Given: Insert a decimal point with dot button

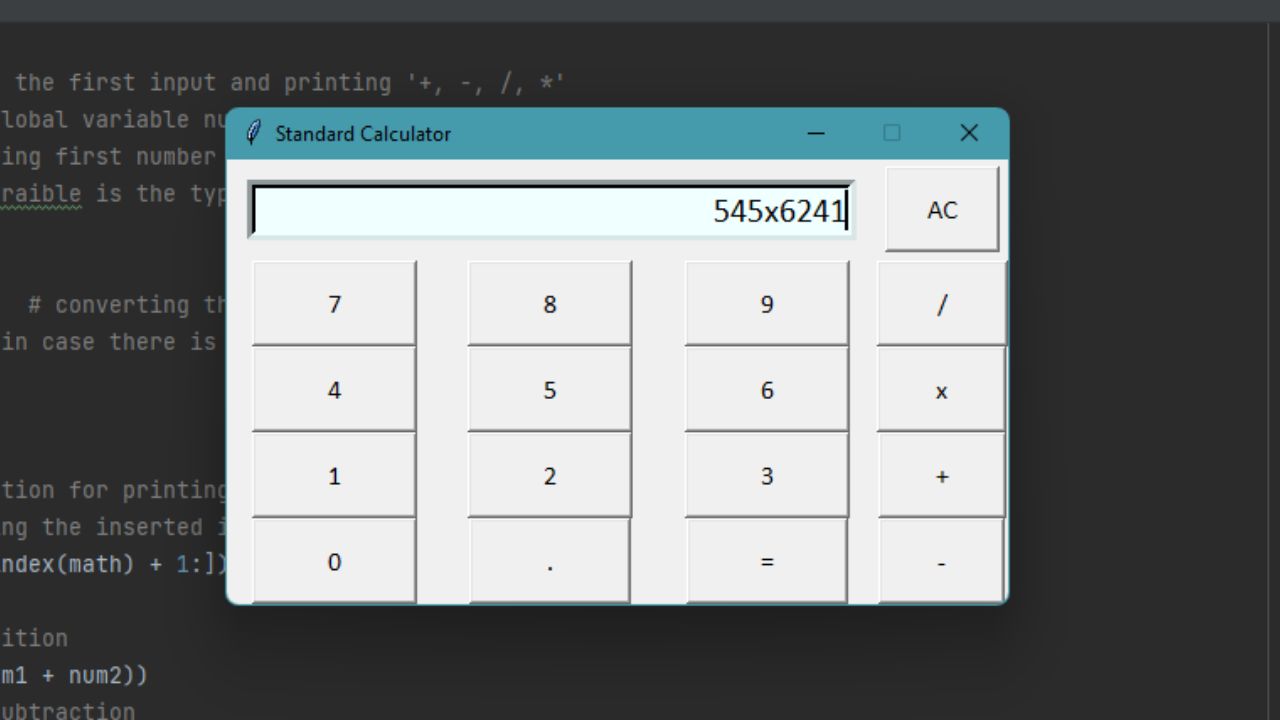Looking at the screenshot, I should pyautogui.click(x=550, y=561).
